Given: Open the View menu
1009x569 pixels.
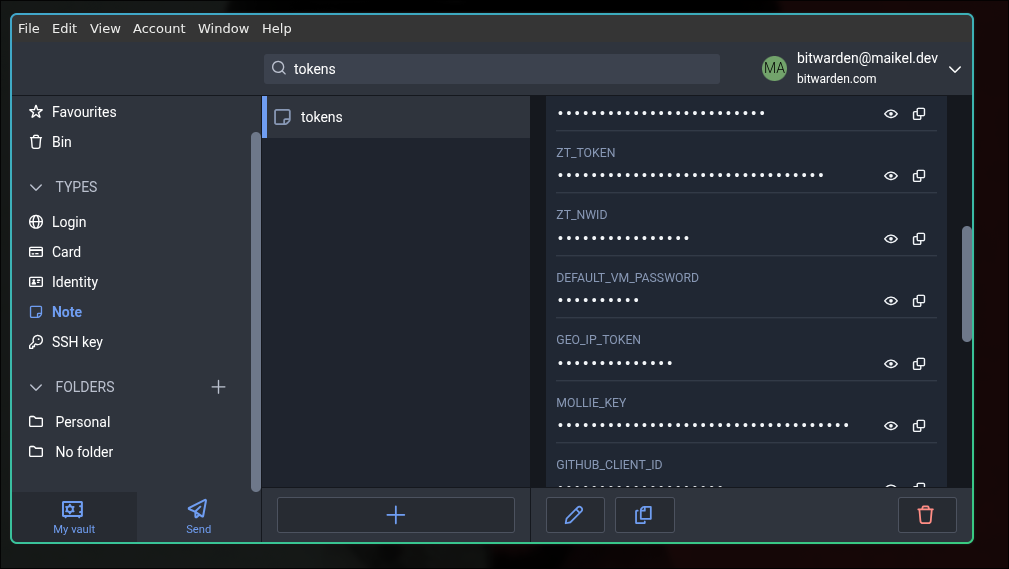Looking at the screenshot, I should point(105,28).
